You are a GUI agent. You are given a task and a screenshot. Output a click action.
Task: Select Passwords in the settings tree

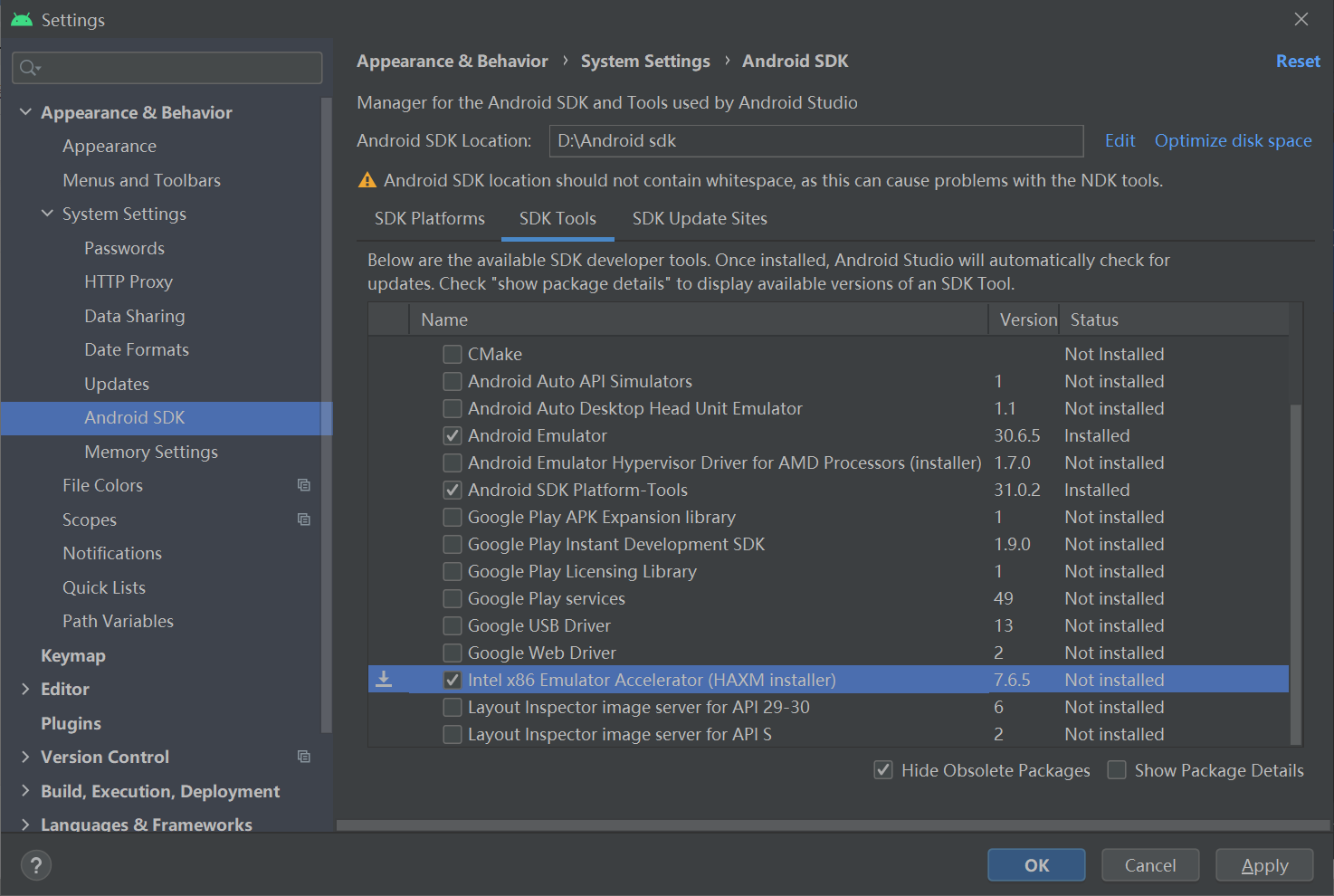click(x=124, y=248)
